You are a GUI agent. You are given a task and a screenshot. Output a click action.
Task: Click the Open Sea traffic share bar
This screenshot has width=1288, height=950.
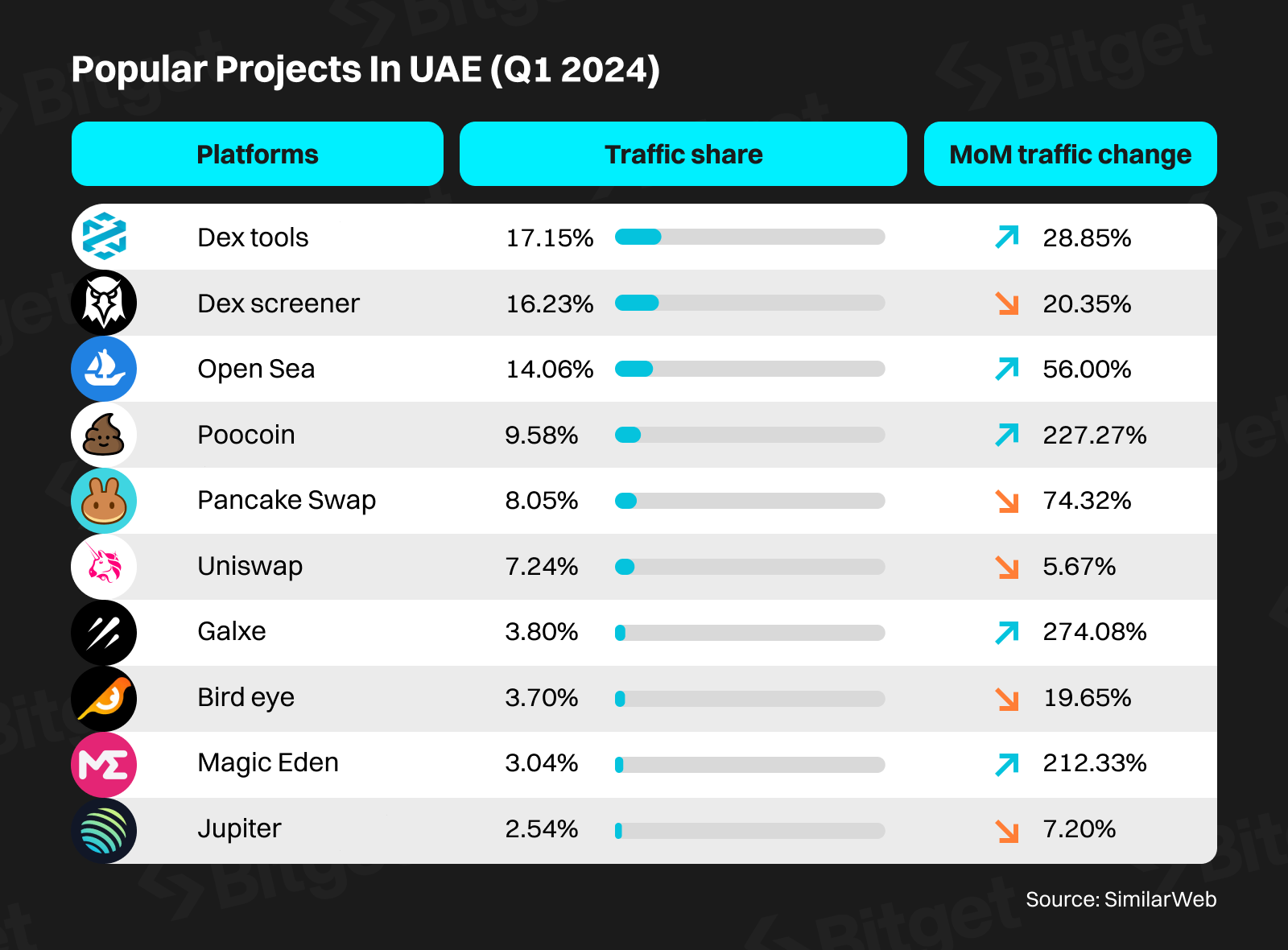[749, 369]
